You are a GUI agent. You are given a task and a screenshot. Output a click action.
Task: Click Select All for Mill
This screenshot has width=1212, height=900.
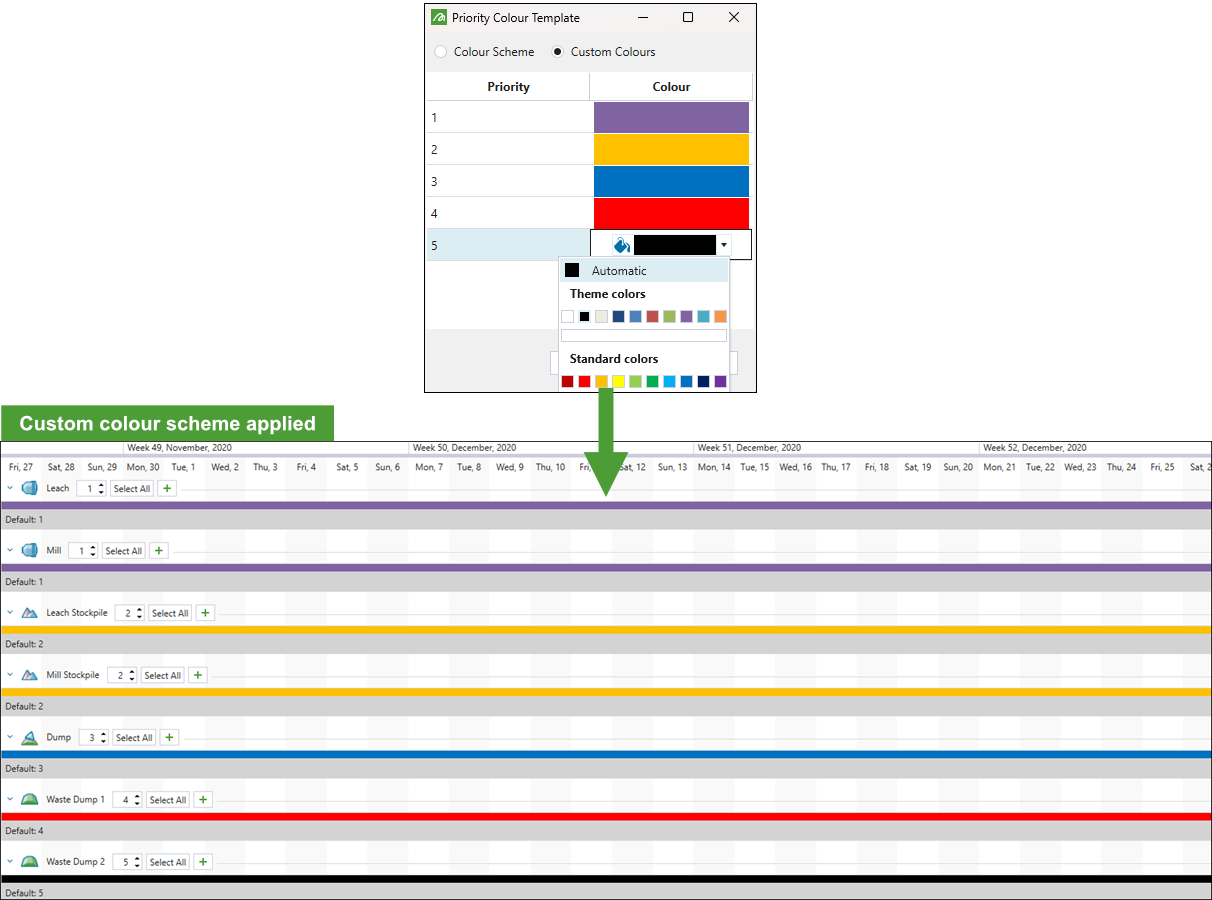pyautogui.click(x=124, y=551)
